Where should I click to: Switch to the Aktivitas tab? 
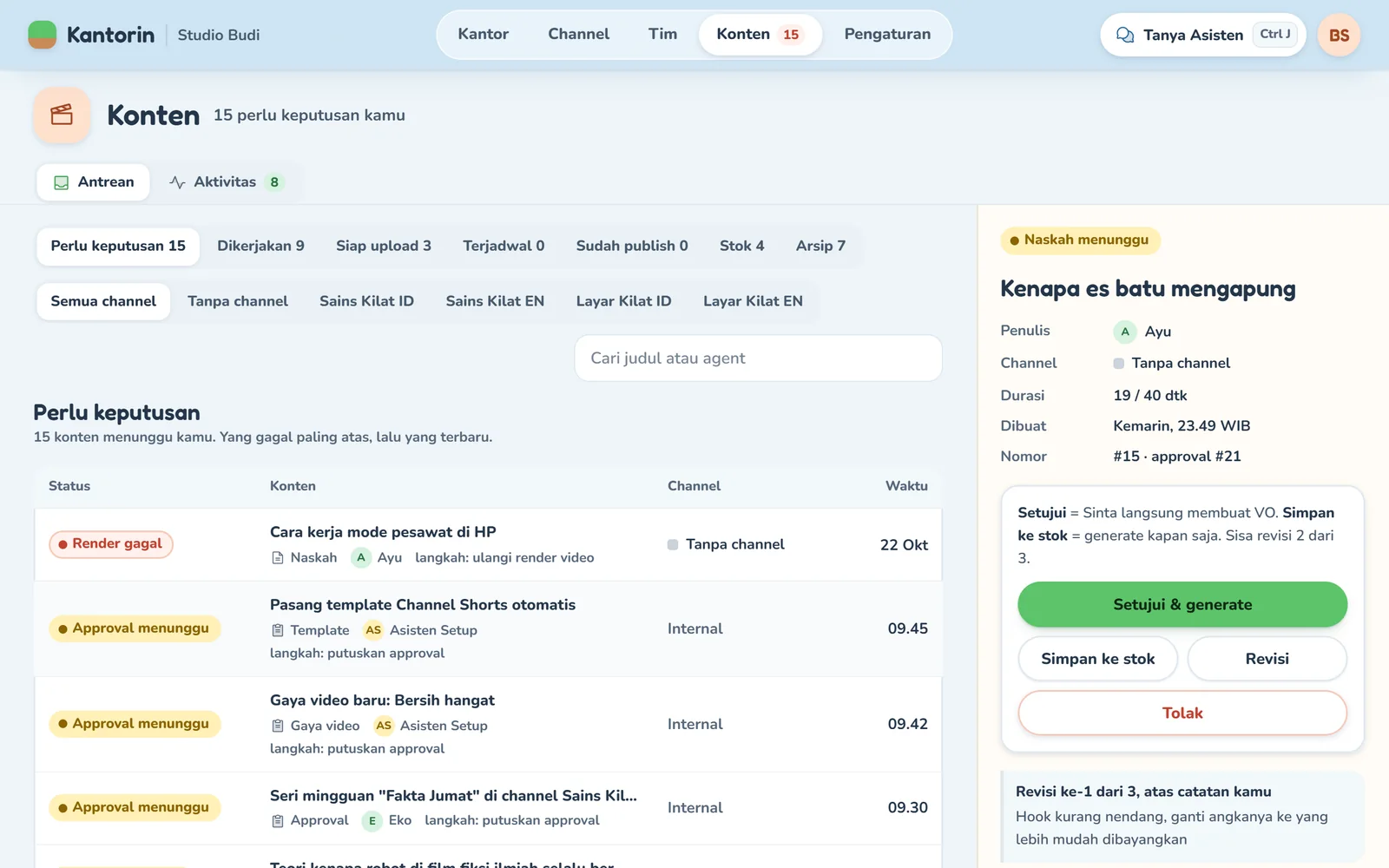228,182
